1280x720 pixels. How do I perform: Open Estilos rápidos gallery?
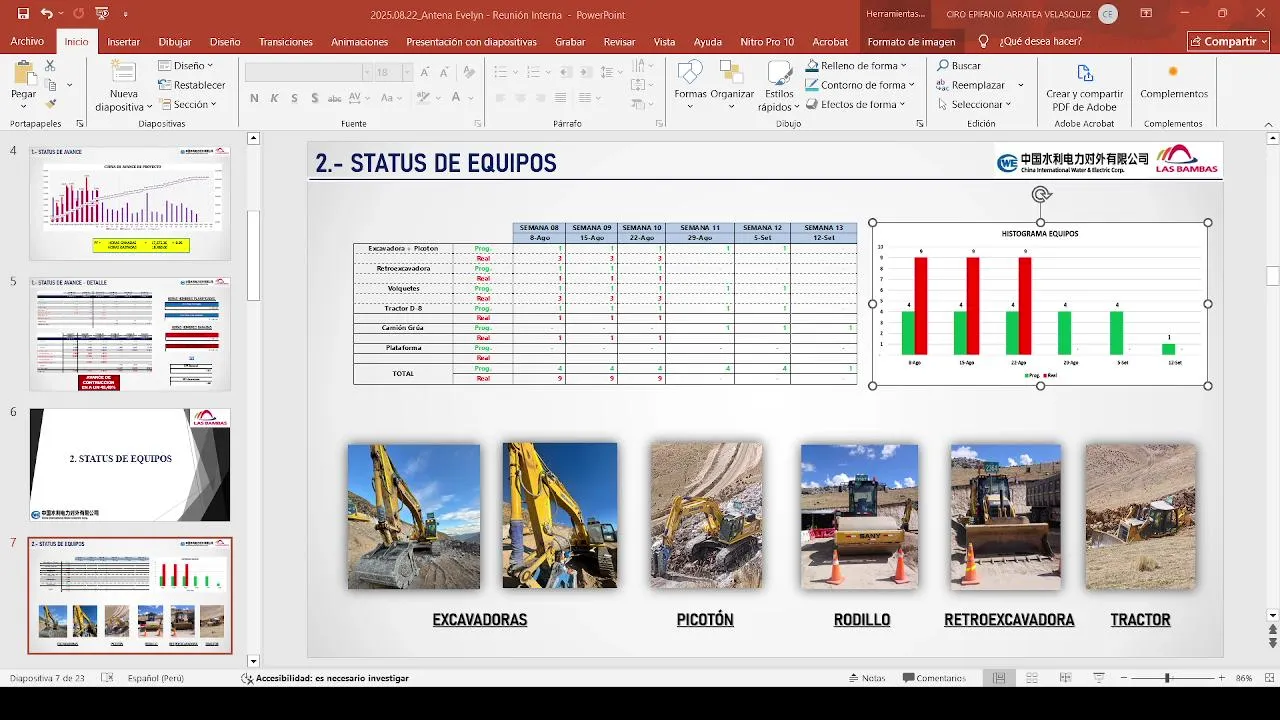coord(776,88)
